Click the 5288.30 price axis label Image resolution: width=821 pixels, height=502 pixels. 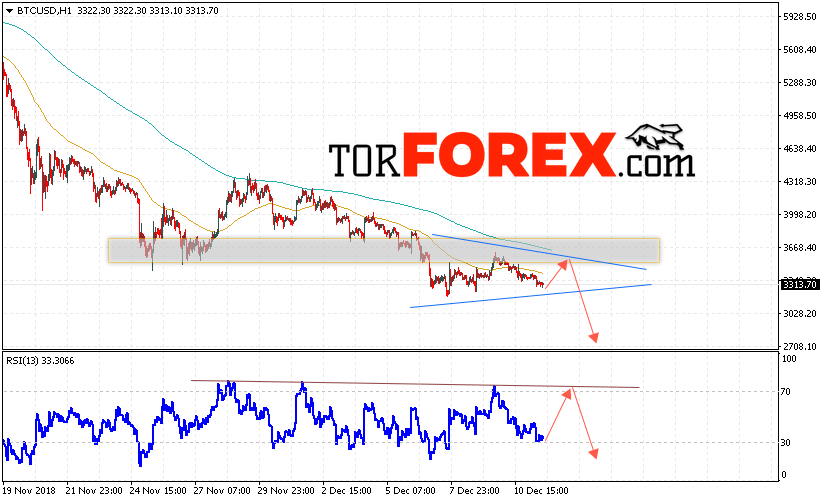(800, 83)
